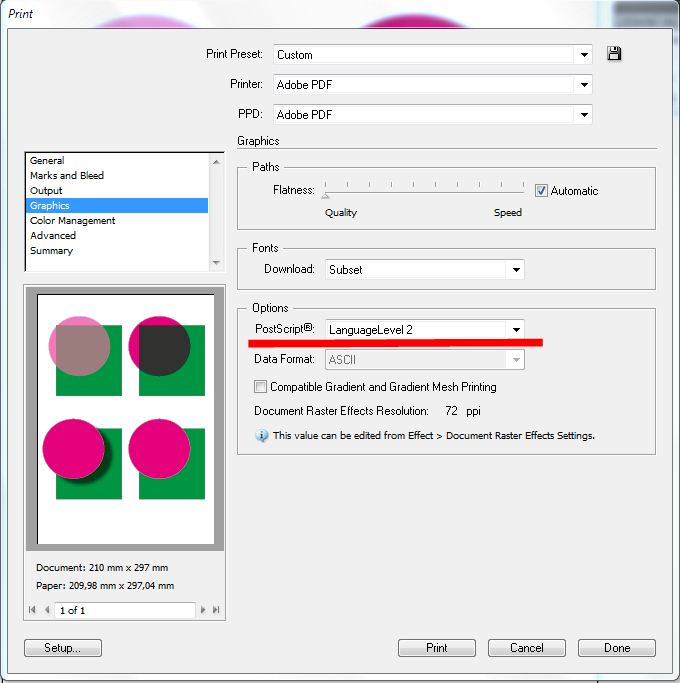Image resolution: width=680 pixels, height=683 pixels.
Task: Select Marks and Bleed in the options list
Action: point(117,176)
